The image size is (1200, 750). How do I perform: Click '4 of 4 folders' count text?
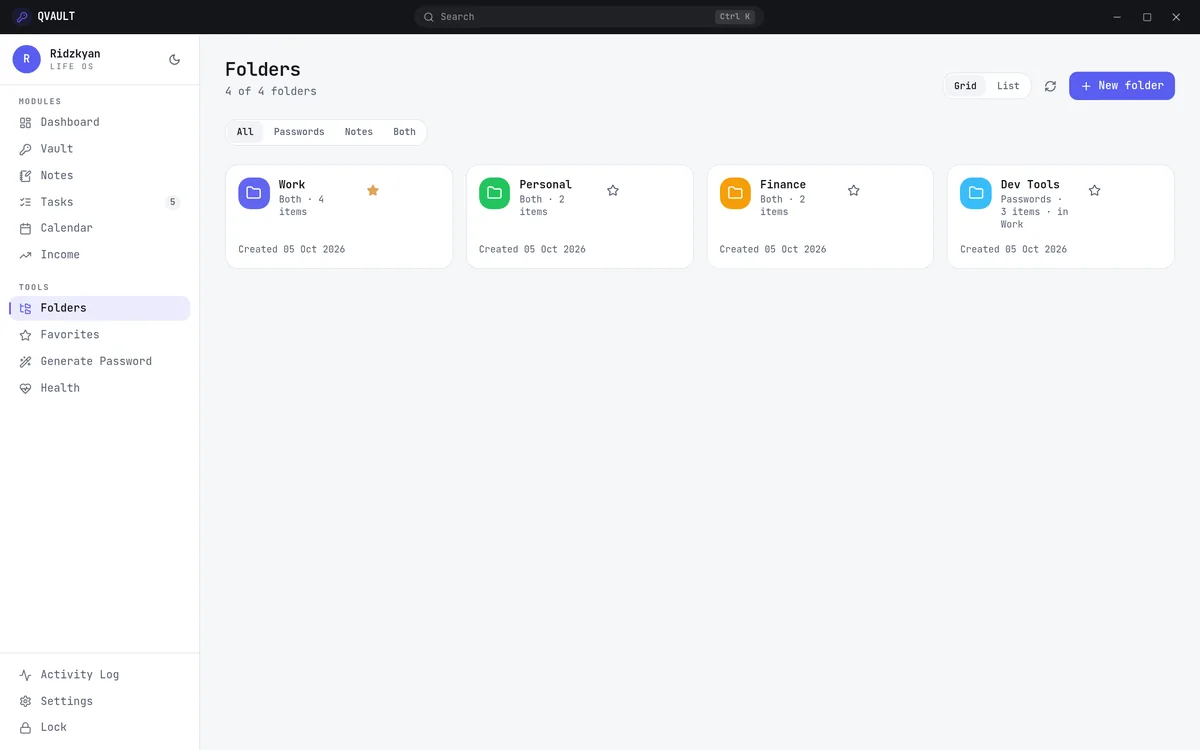[x=271, y=91]
